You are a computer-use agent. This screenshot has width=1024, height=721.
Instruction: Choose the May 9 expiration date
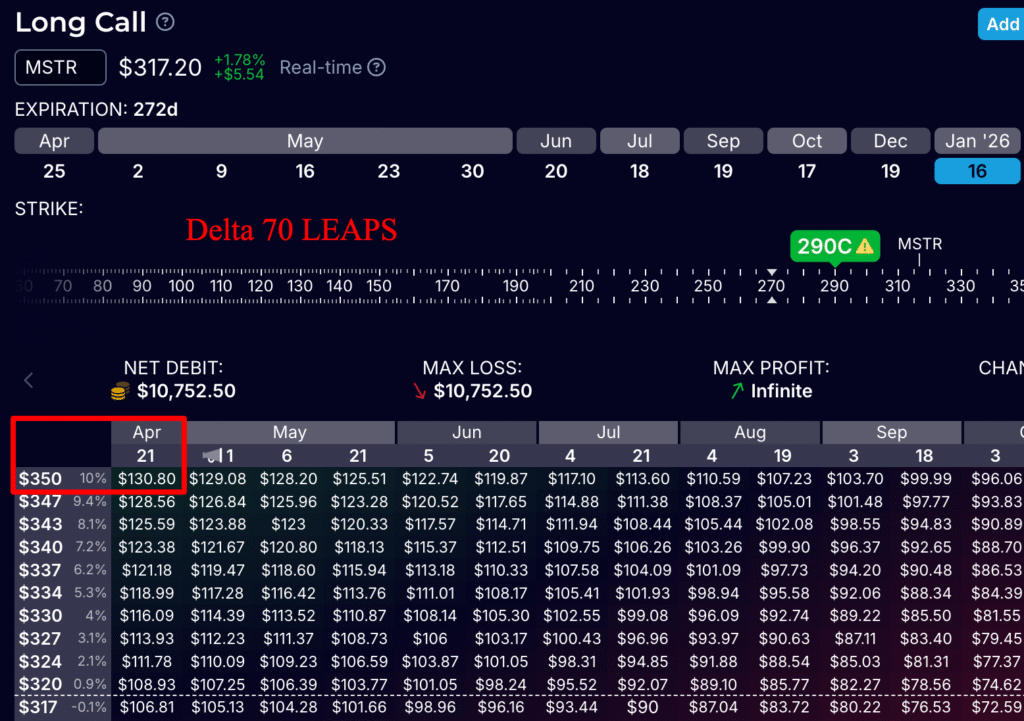[221, 171]
